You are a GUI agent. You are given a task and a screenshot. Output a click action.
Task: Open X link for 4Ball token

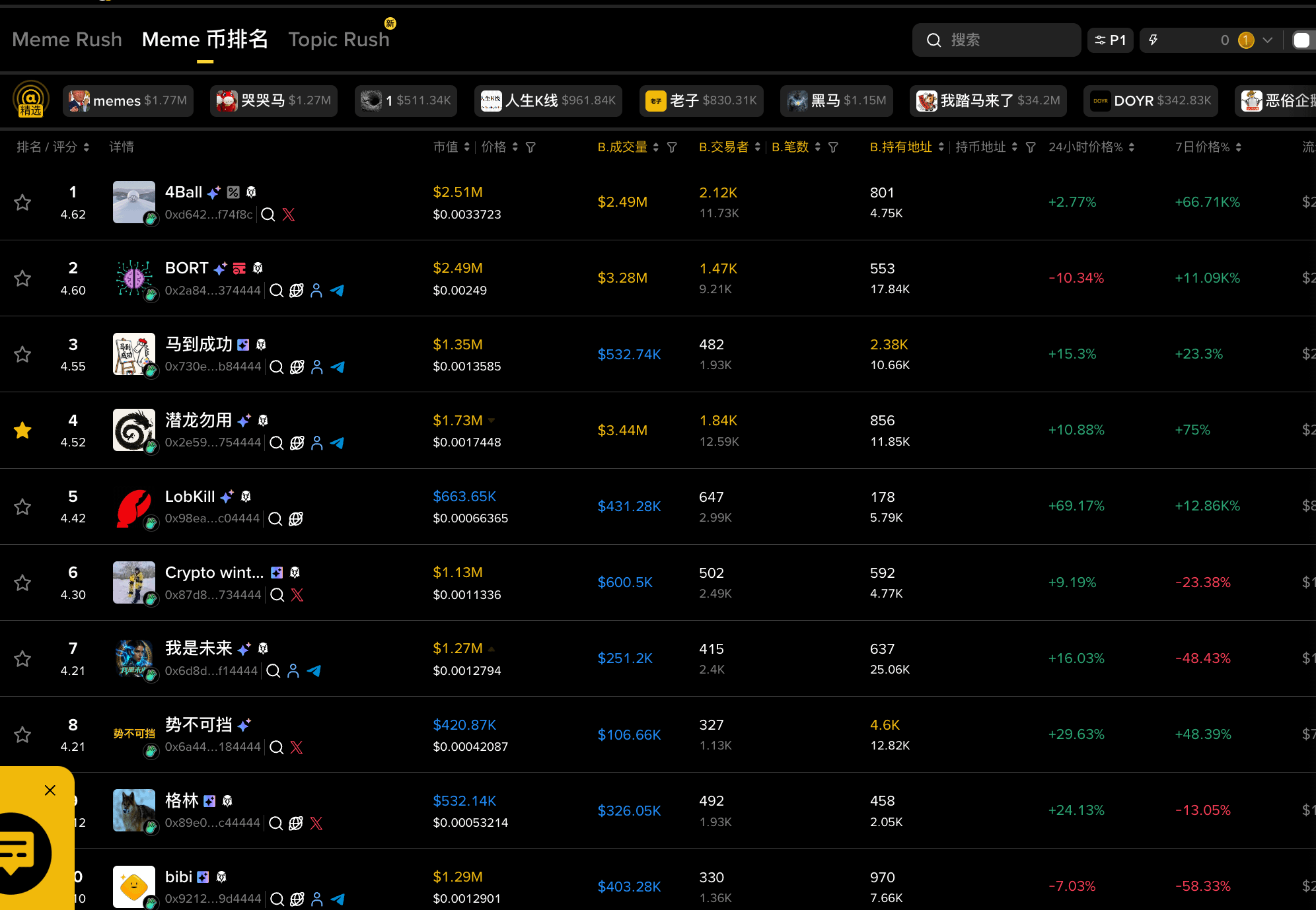[289, 215]
